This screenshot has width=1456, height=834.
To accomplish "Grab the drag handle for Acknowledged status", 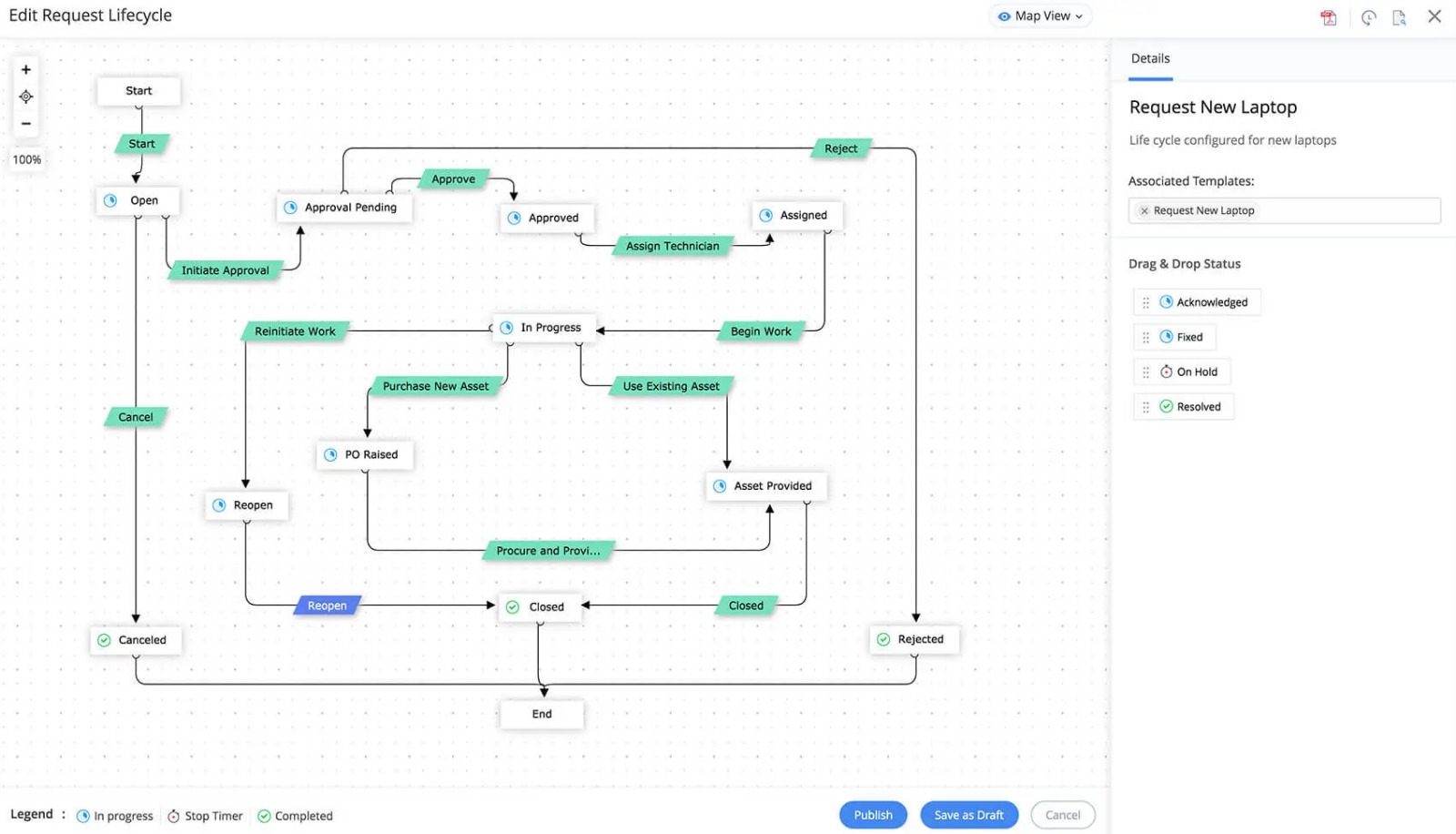I will [1146, 303].
